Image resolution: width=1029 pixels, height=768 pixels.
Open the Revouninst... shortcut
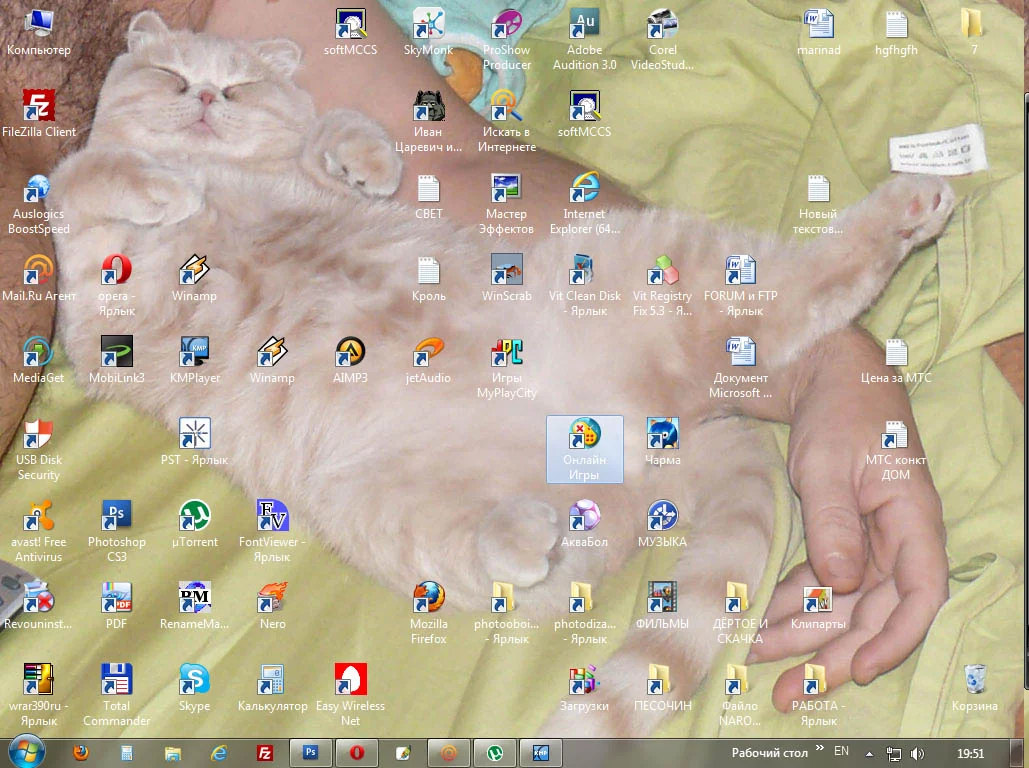point(39,607)
